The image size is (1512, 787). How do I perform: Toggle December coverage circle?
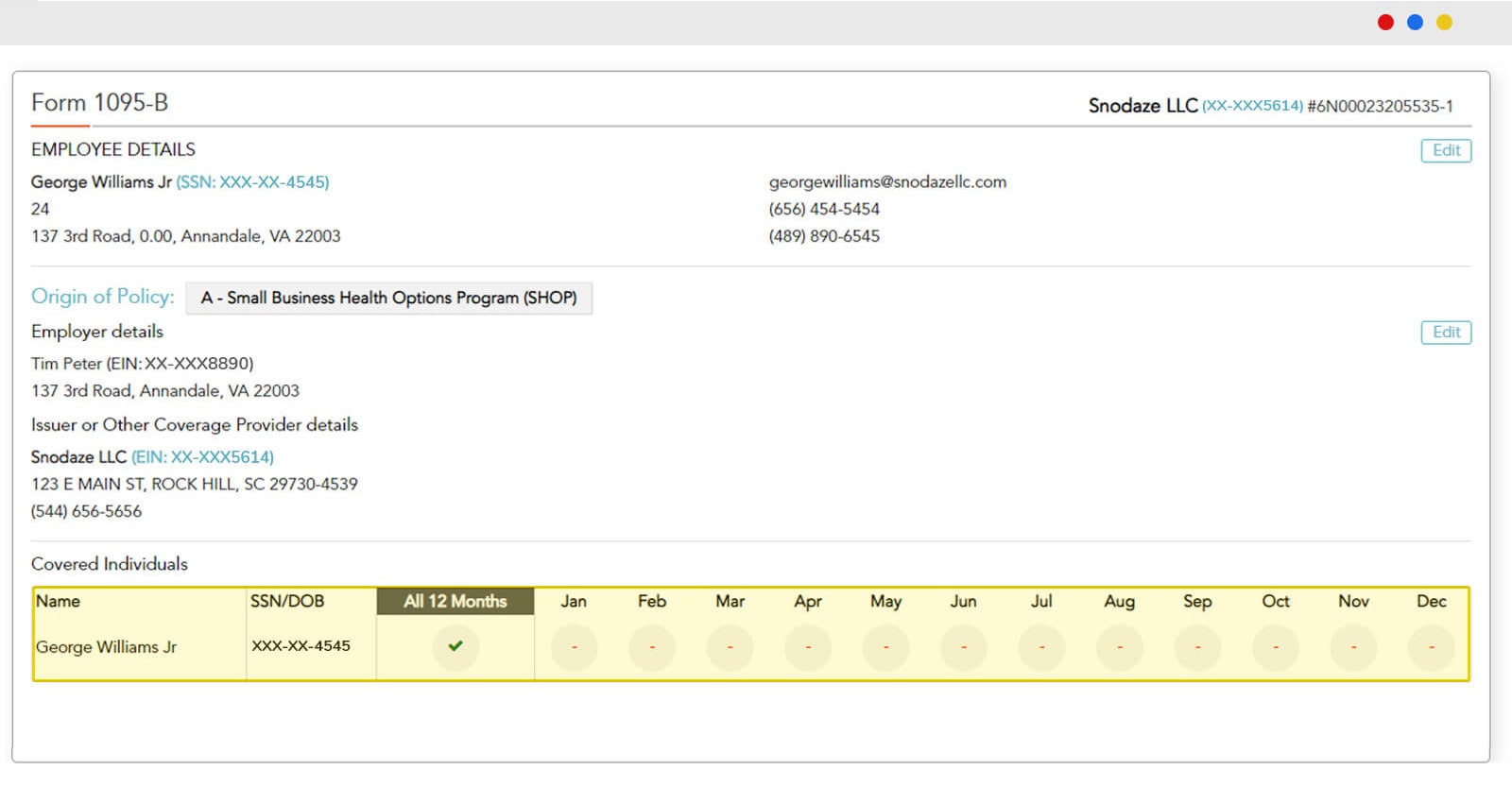pos(1431,648)
